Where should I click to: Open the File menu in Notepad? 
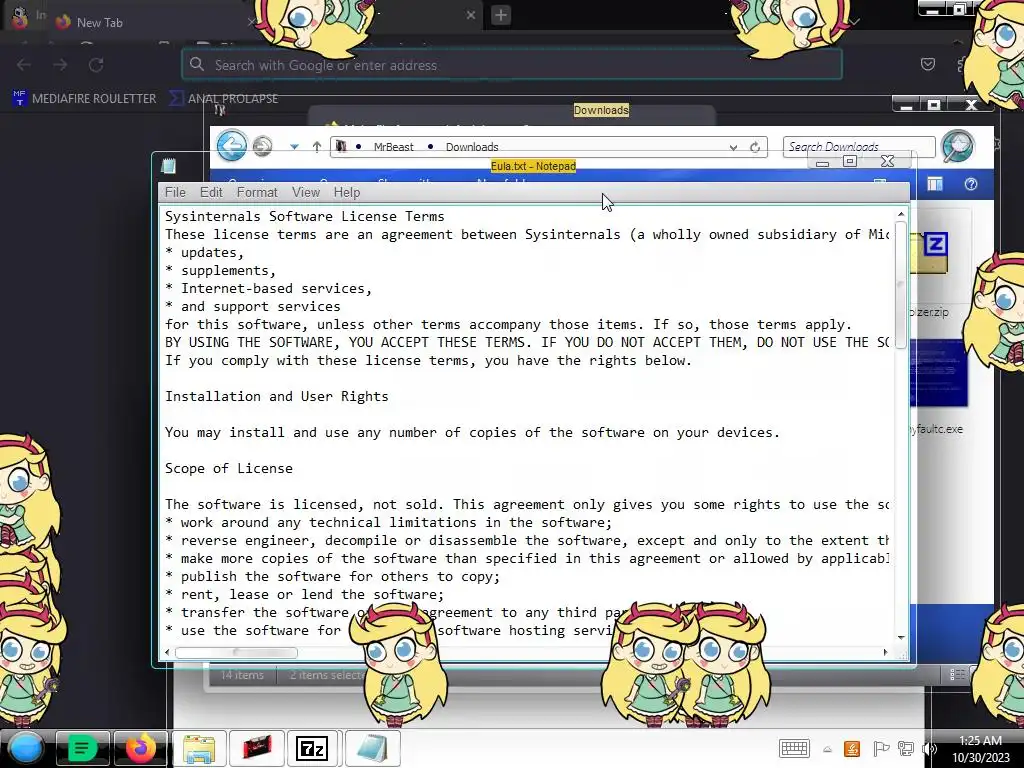[175, 192]
